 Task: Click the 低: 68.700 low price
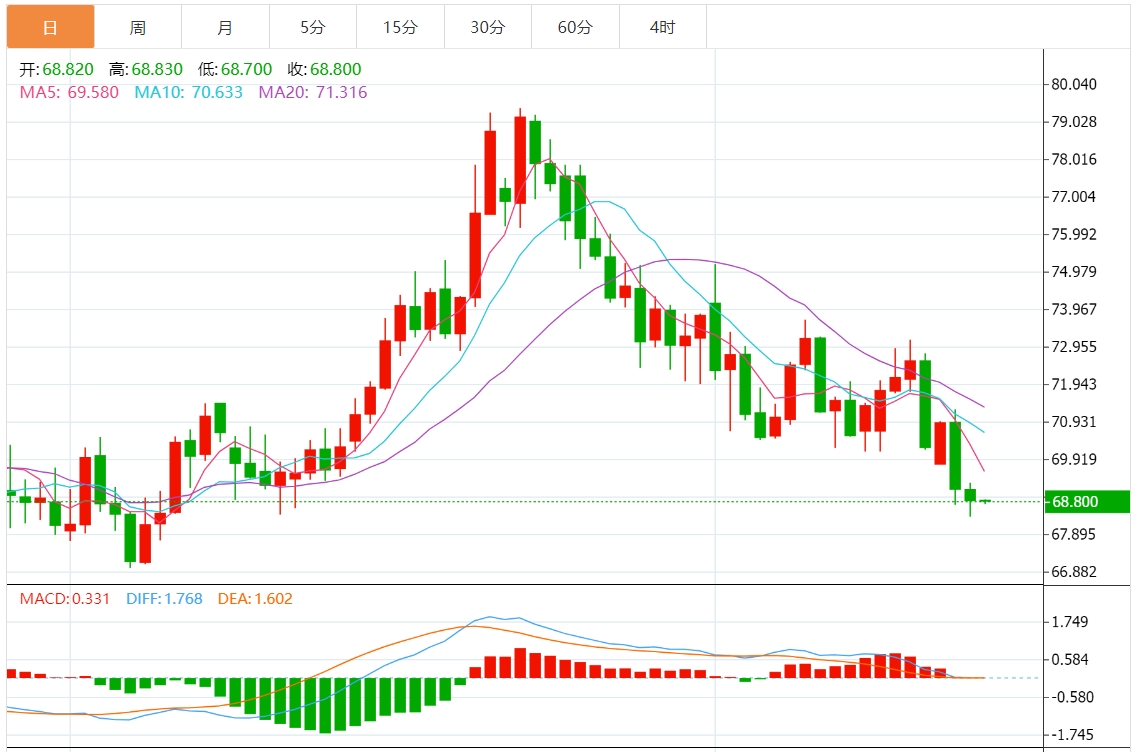point(235,69)
